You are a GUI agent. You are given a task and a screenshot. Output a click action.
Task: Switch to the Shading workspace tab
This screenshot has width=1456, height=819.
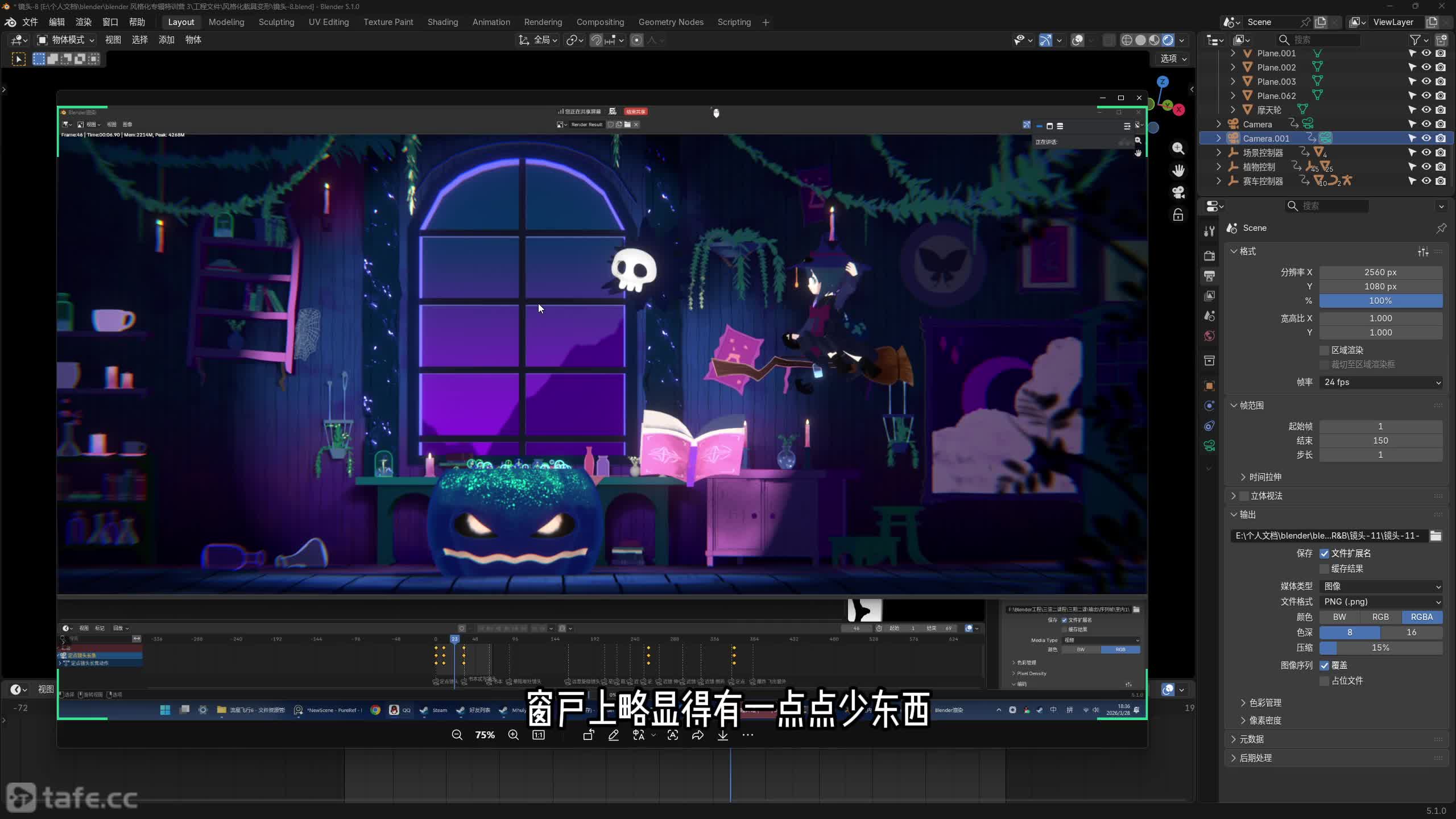tap(442, 22)
